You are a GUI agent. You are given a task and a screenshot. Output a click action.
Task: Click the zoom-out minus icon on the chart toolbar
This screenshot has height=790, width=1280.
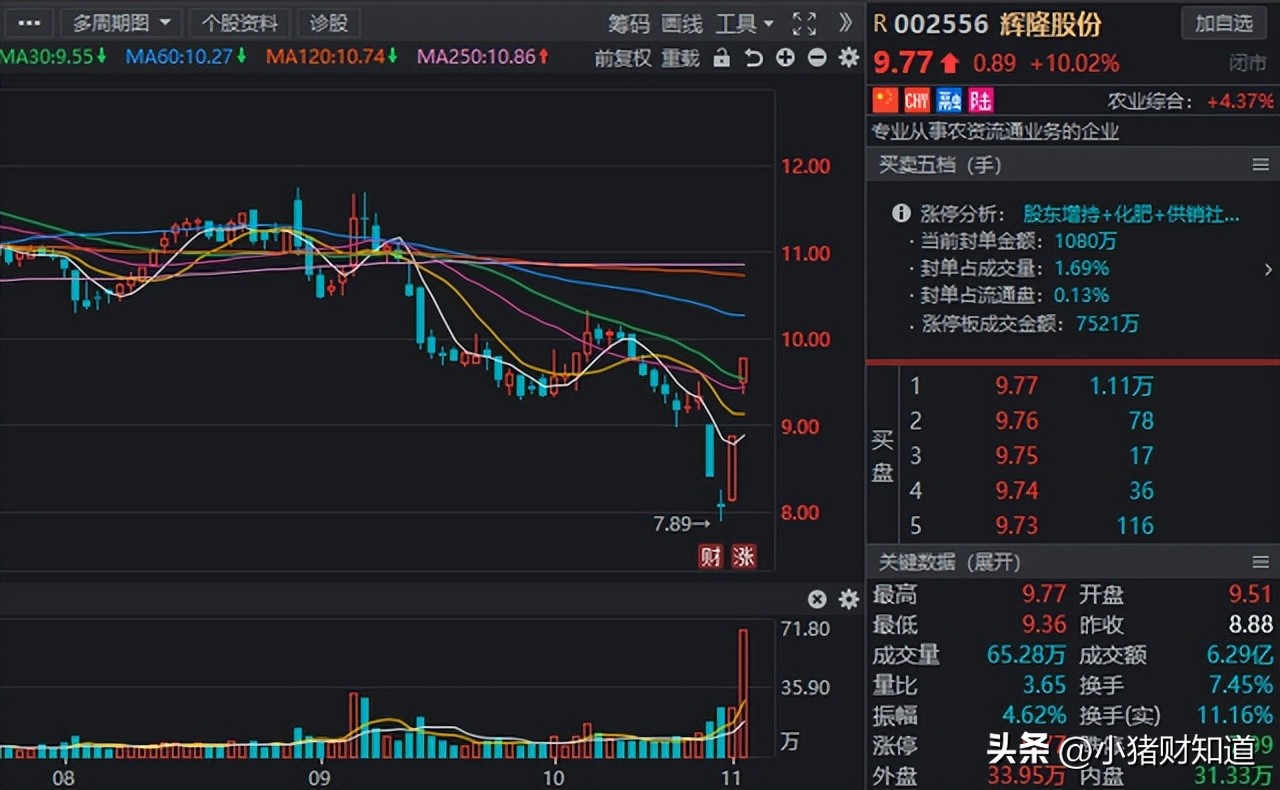pyautogui.click(x=815, y=58)
